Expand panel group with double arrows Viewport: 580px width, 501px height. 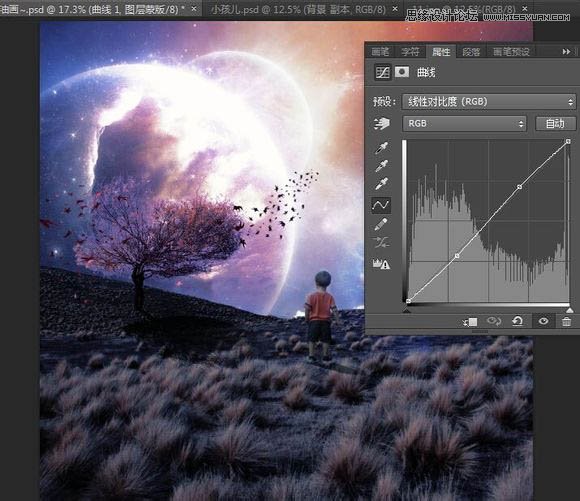coord(566,51)
